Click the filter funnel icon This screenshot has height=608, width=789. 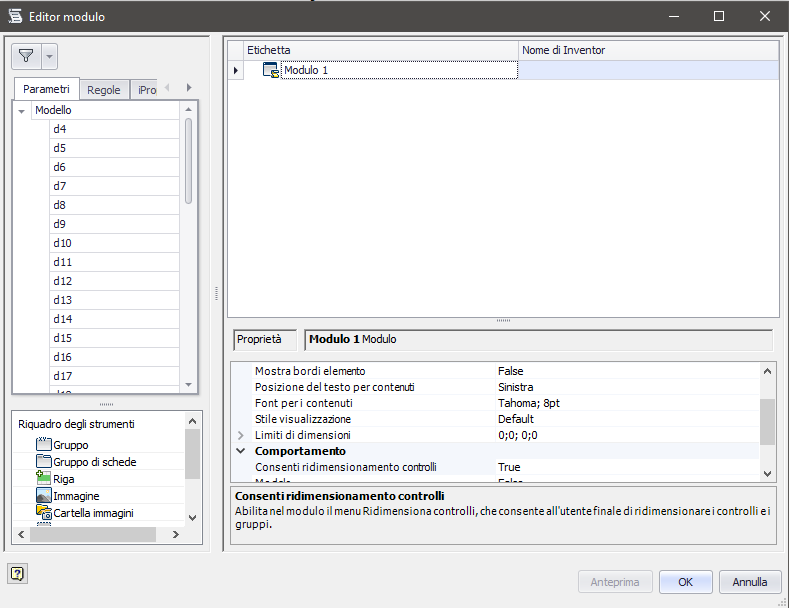point(26,56)
